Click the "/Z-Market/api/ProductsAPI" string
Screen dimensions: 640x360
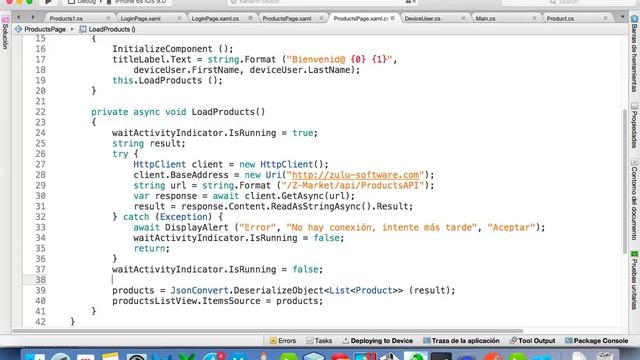pos(353,185)
